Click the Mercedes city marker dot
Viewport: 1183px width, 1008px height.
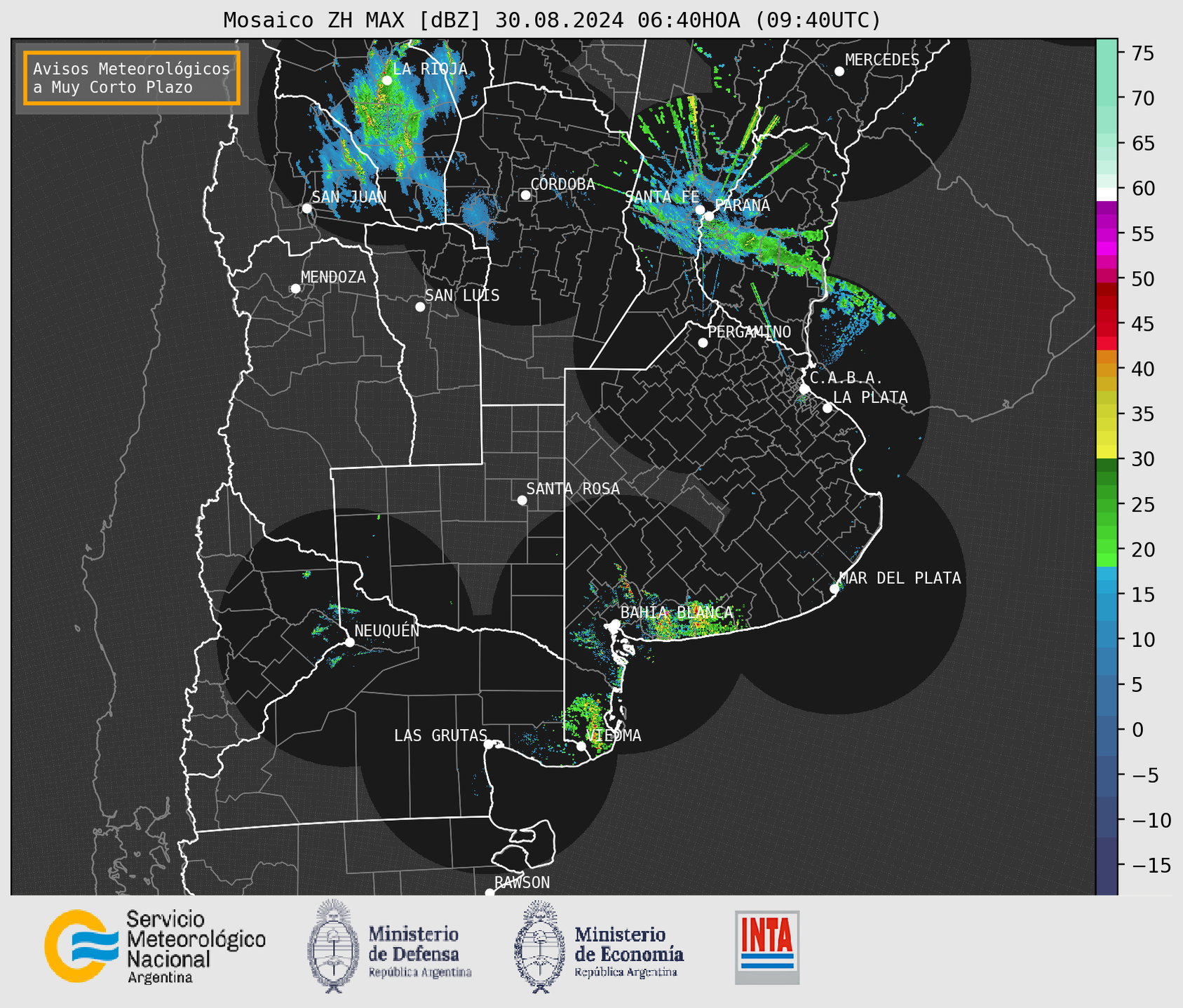(839, 71)
